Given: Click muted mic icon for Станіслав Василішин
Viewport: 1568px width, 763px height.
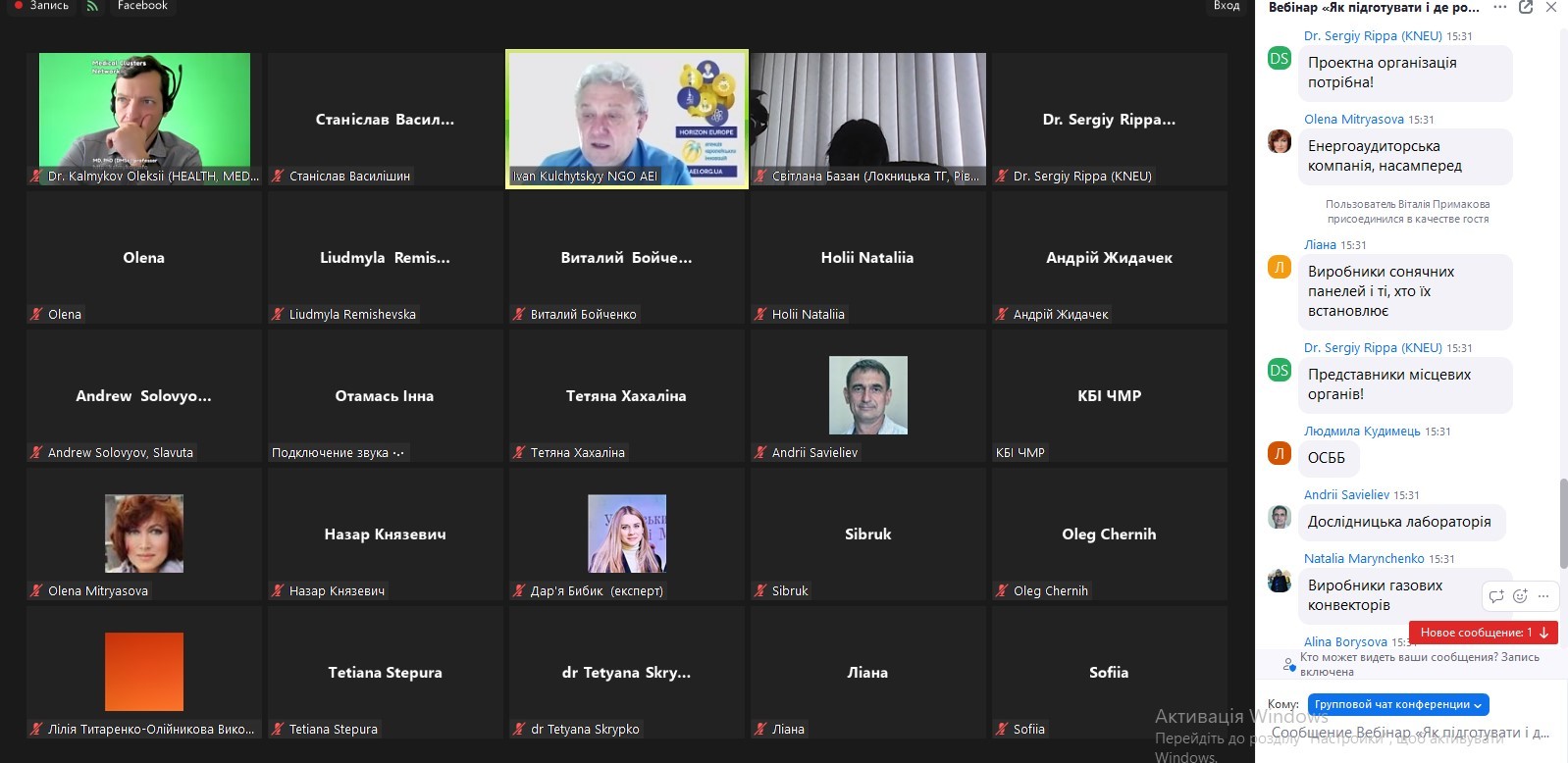Looking at the screenshot, I should click(x=279, y=177).
